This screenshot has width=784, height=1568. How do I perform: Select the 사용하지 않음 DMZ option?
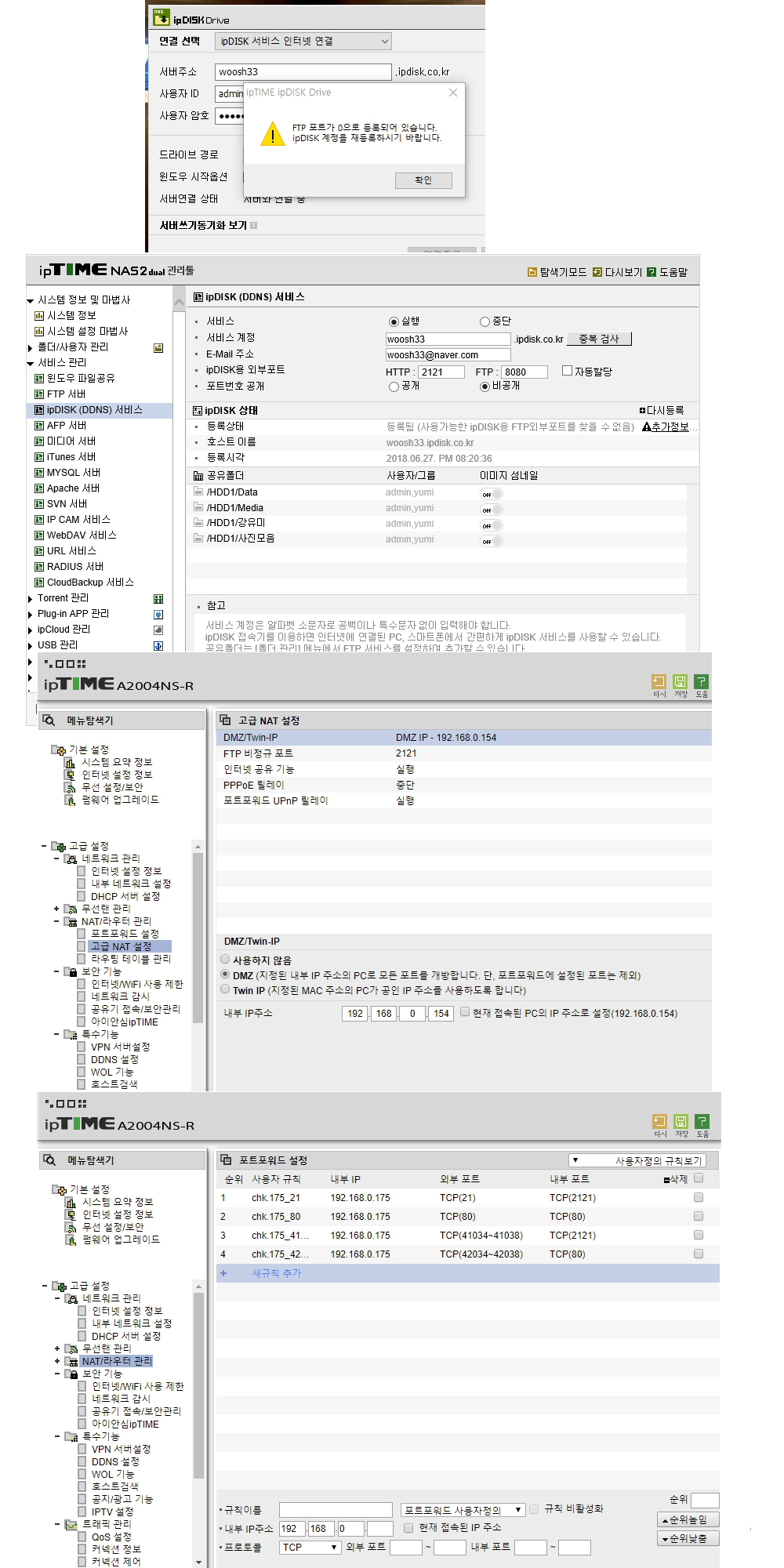click(225, 959)
